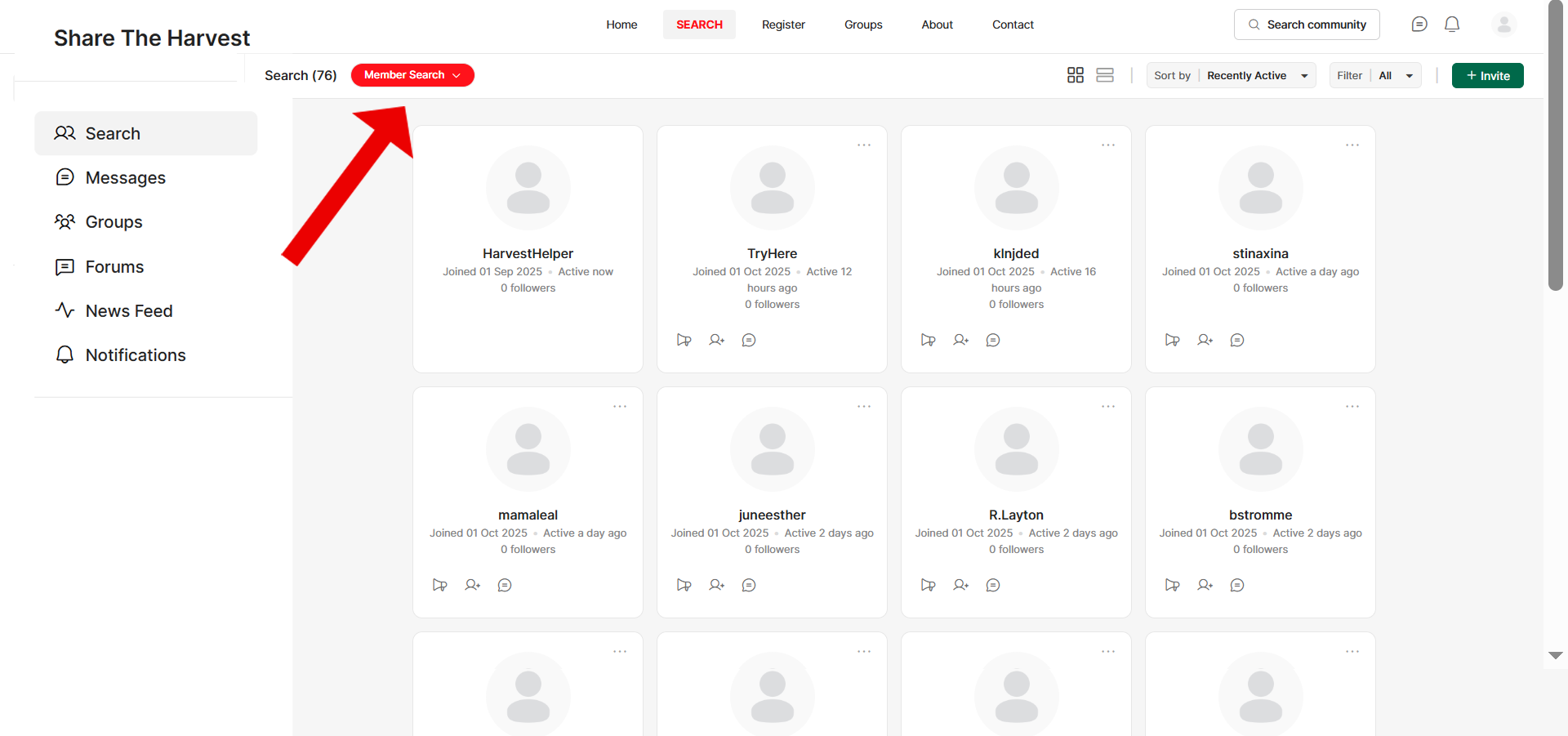This screenshot has height=736, width=1568.
Task: Click the green Invite button
Action: (1487, 75)
